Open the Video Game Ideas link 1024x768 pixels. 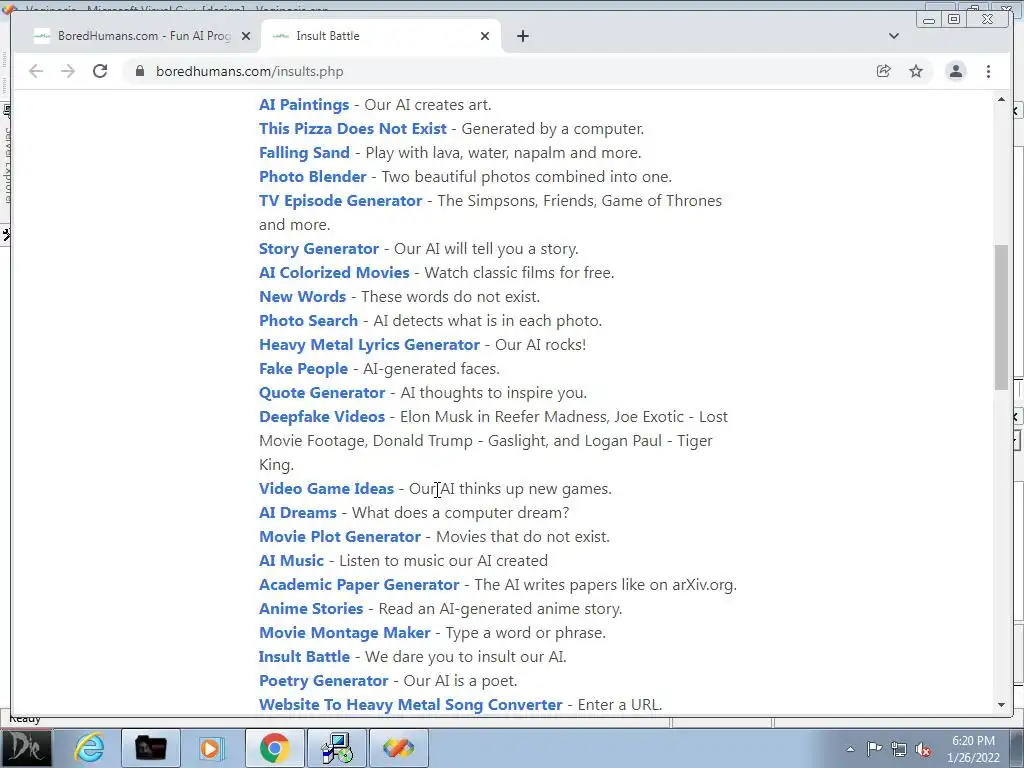click(x=326, y=489)
